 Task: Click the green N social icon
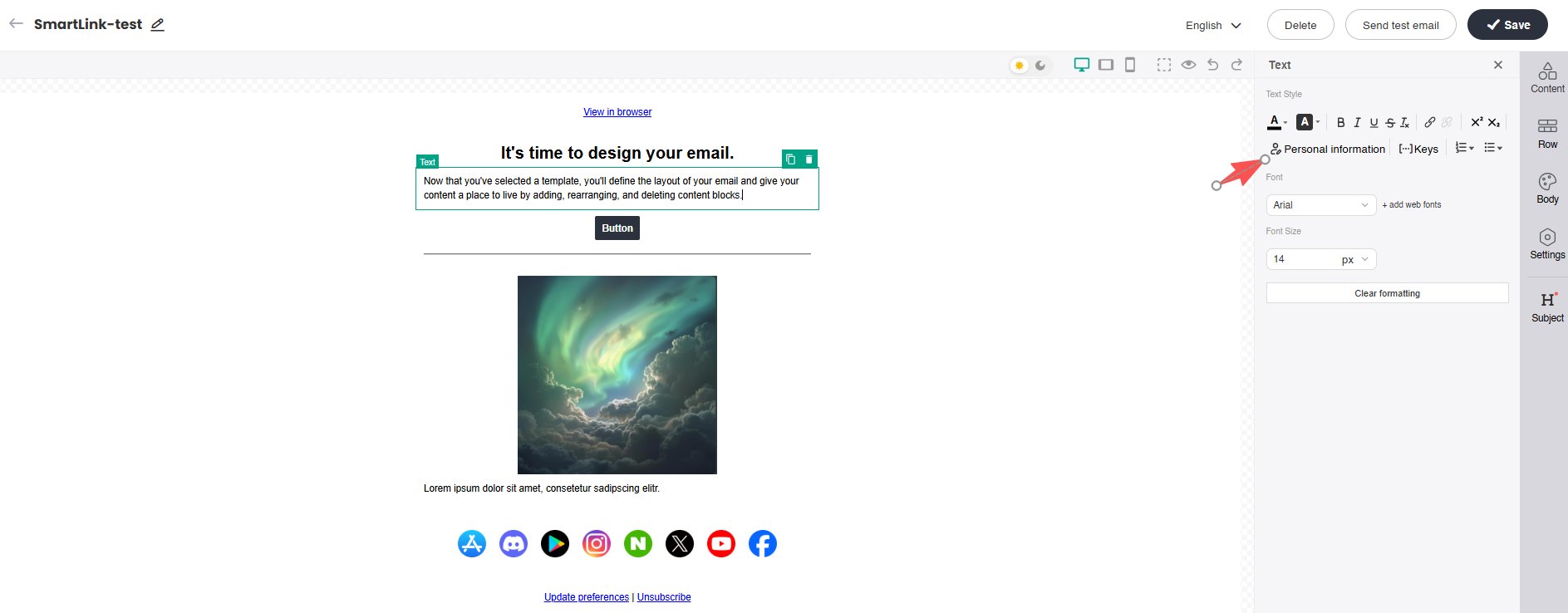(638, 544)
